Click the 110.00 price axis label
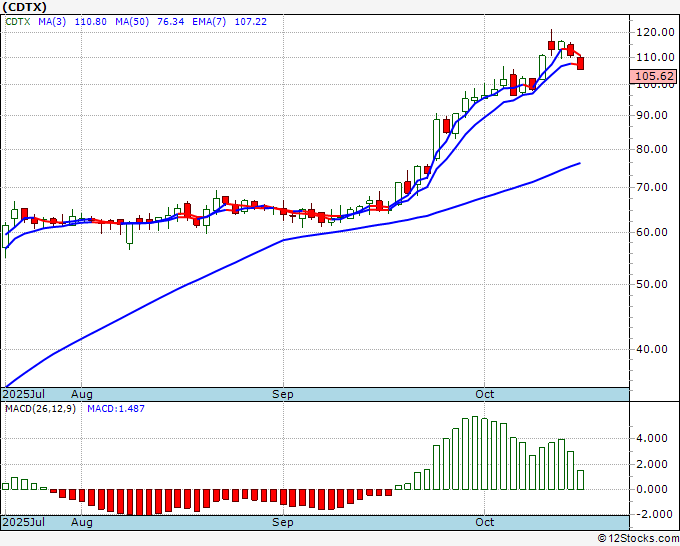This screenshot has width=680, height=546. pyautogui.click(x=655, y=57)
